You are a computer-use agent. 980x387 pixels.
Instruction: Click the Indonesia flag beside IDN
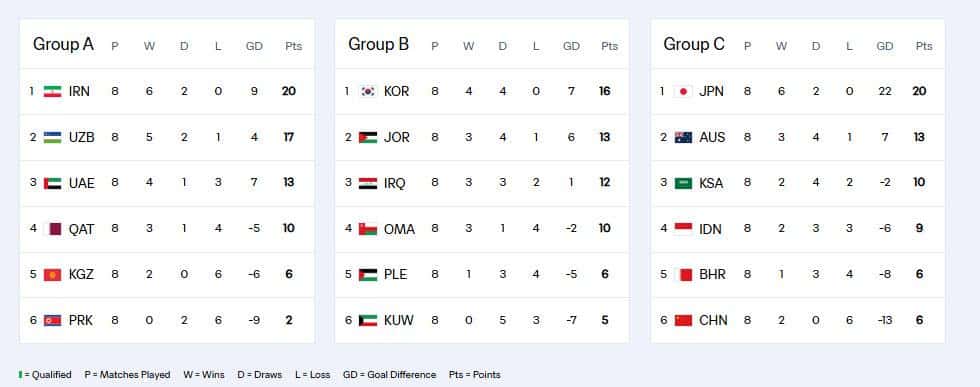pos(683,229)
